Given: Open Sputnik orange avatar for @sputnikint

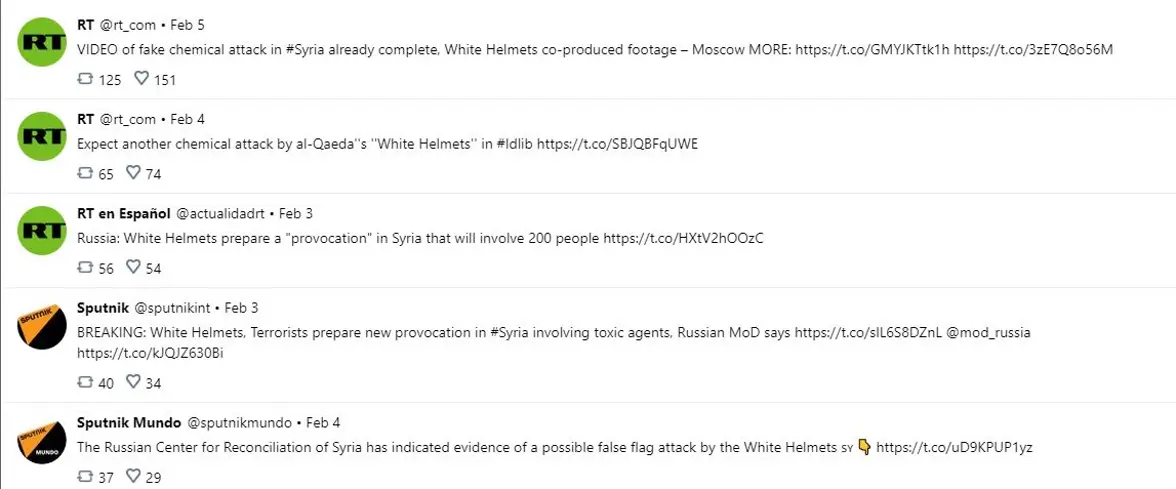Looking at the screenshot, I should (41, 325).
